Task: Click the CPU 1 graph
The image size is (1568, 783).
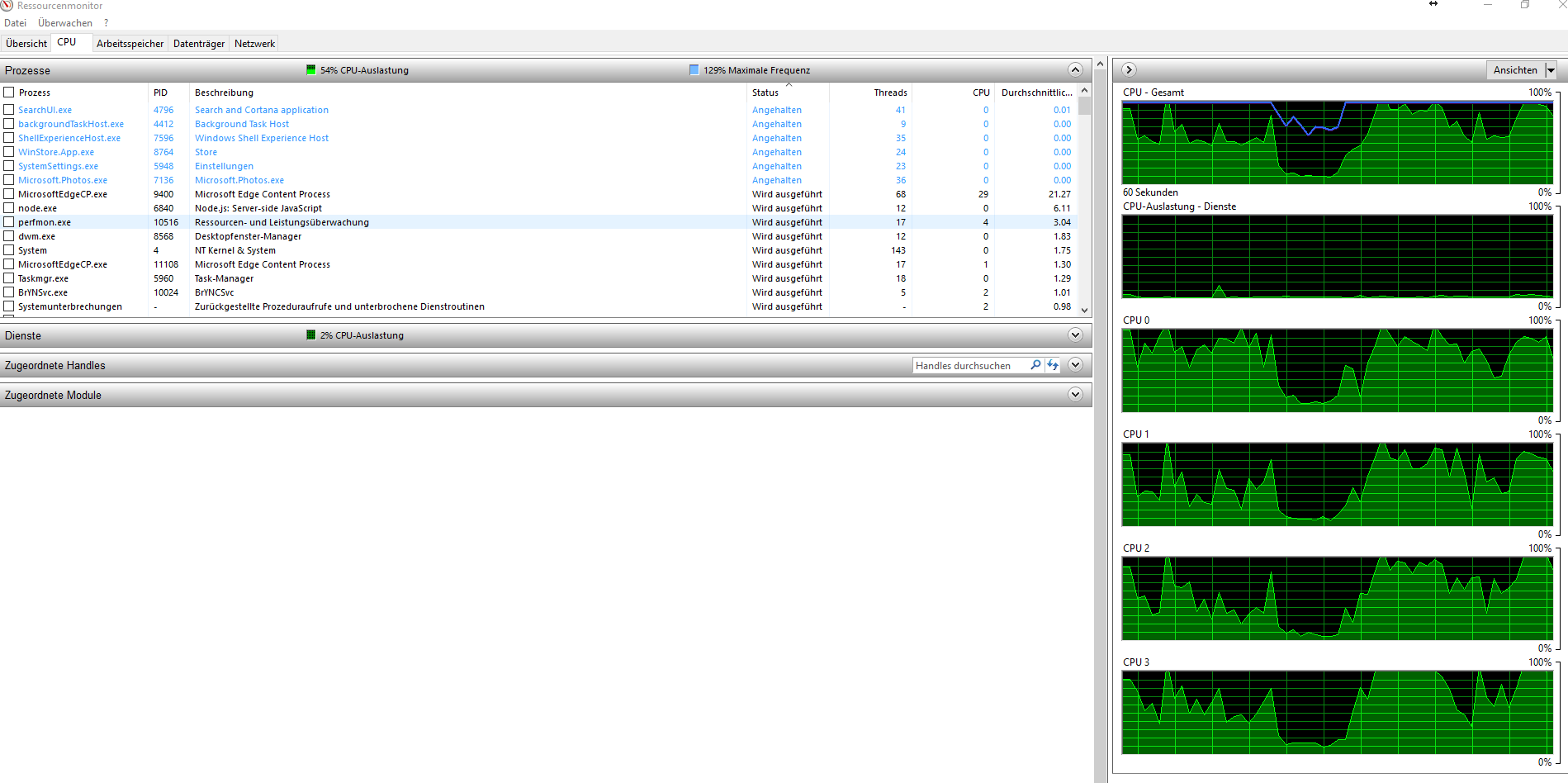Action: (x=1338, y=485)
